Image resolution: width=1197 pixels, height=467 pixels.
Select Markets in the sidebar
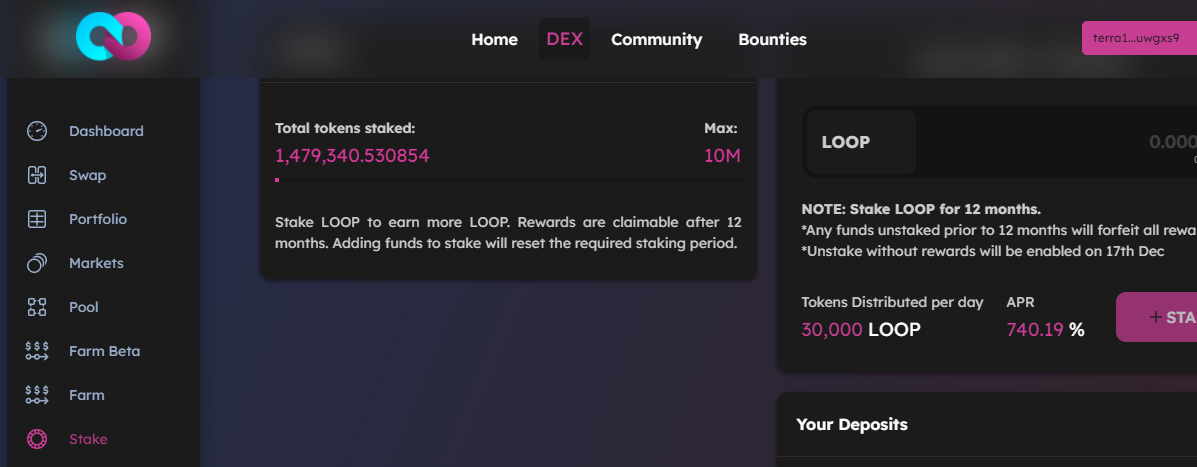coord(96,263)
